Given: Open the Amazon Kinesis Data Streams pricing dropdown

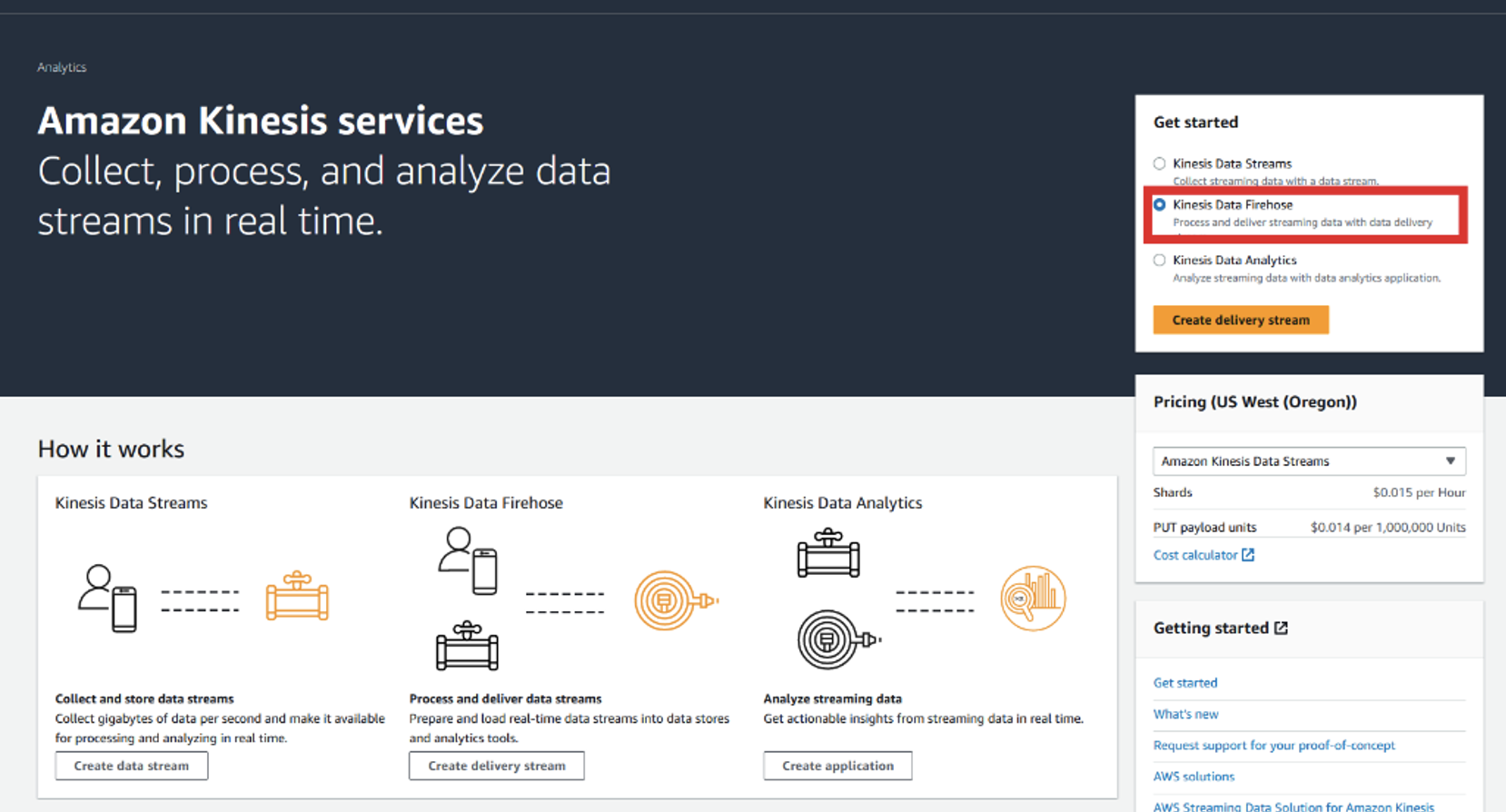Looking at the screenshot, I should tap(1309, 460).
